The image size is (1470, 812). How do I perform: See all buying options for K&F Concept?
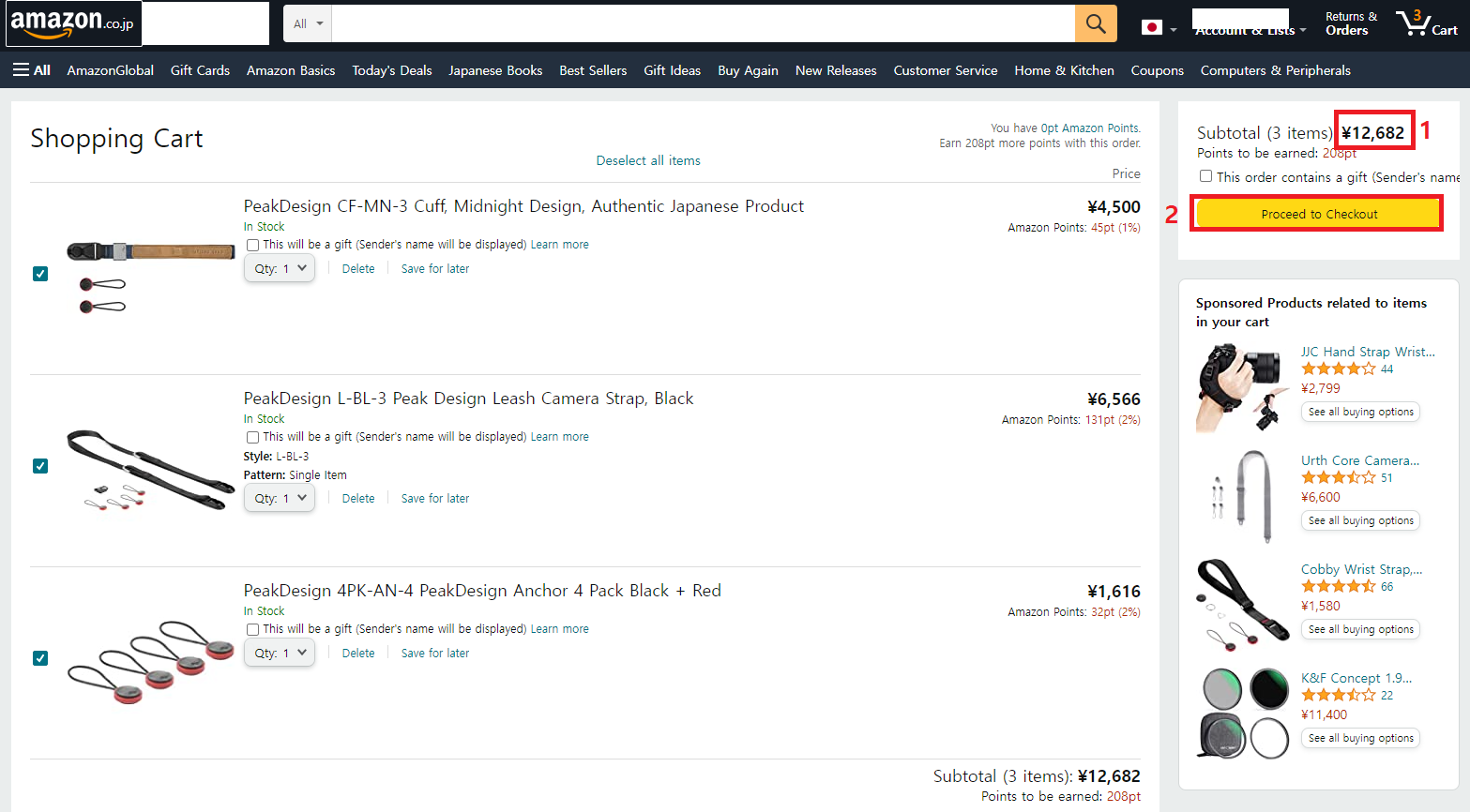coord(1360,738)
